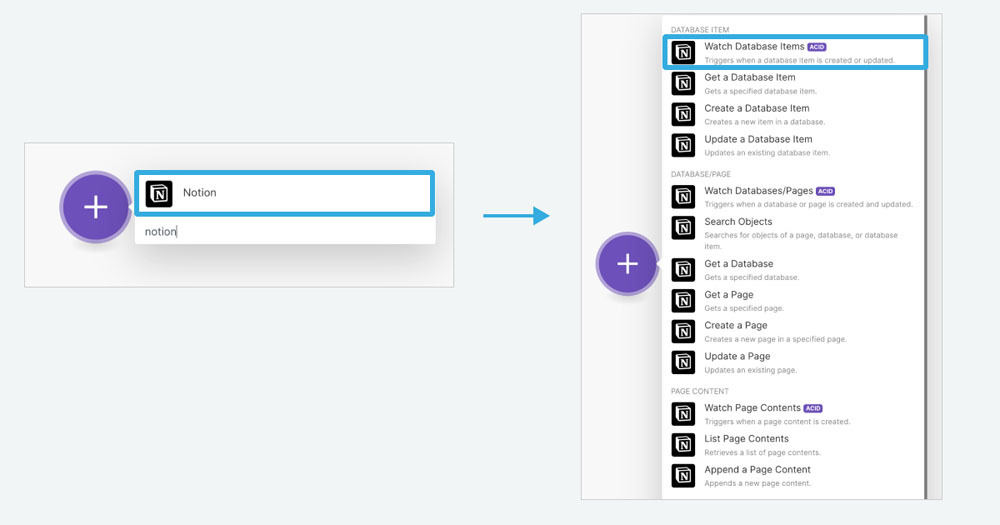Click 'Triggers when a page content is created.' description
The image size is (1000, 525).
click(x=777, y=422)
